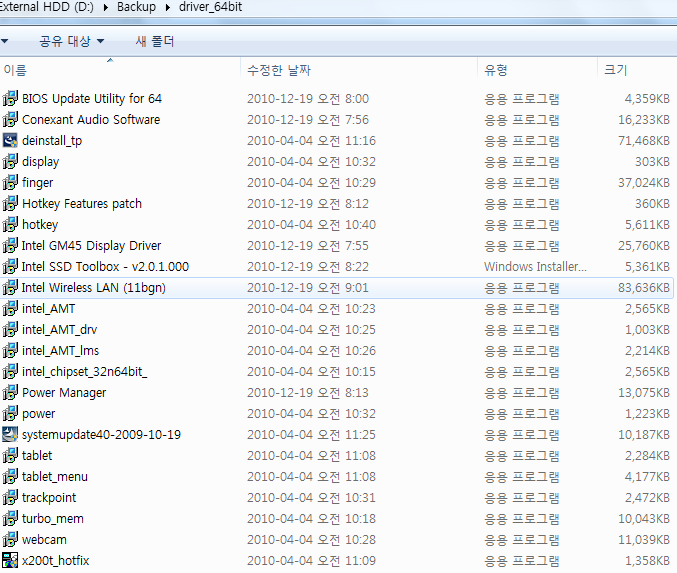Click the size value '83,636KB'
The height and width of the screenshot is (573, 677).
(644, 288)
